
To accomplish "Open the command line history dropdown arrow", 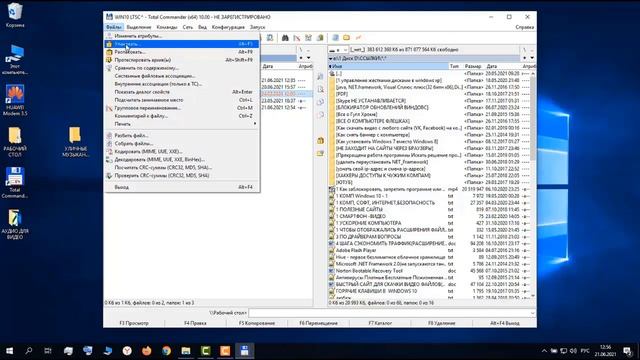I will 532,313.
